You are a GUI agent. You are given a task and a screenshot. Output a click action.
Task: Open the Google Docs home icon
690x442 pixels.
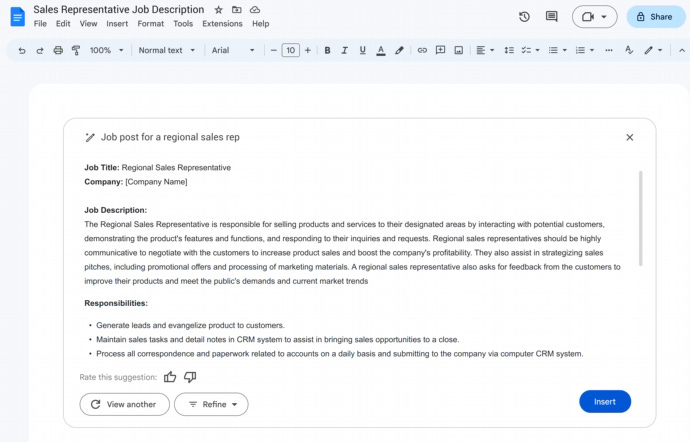18,17
